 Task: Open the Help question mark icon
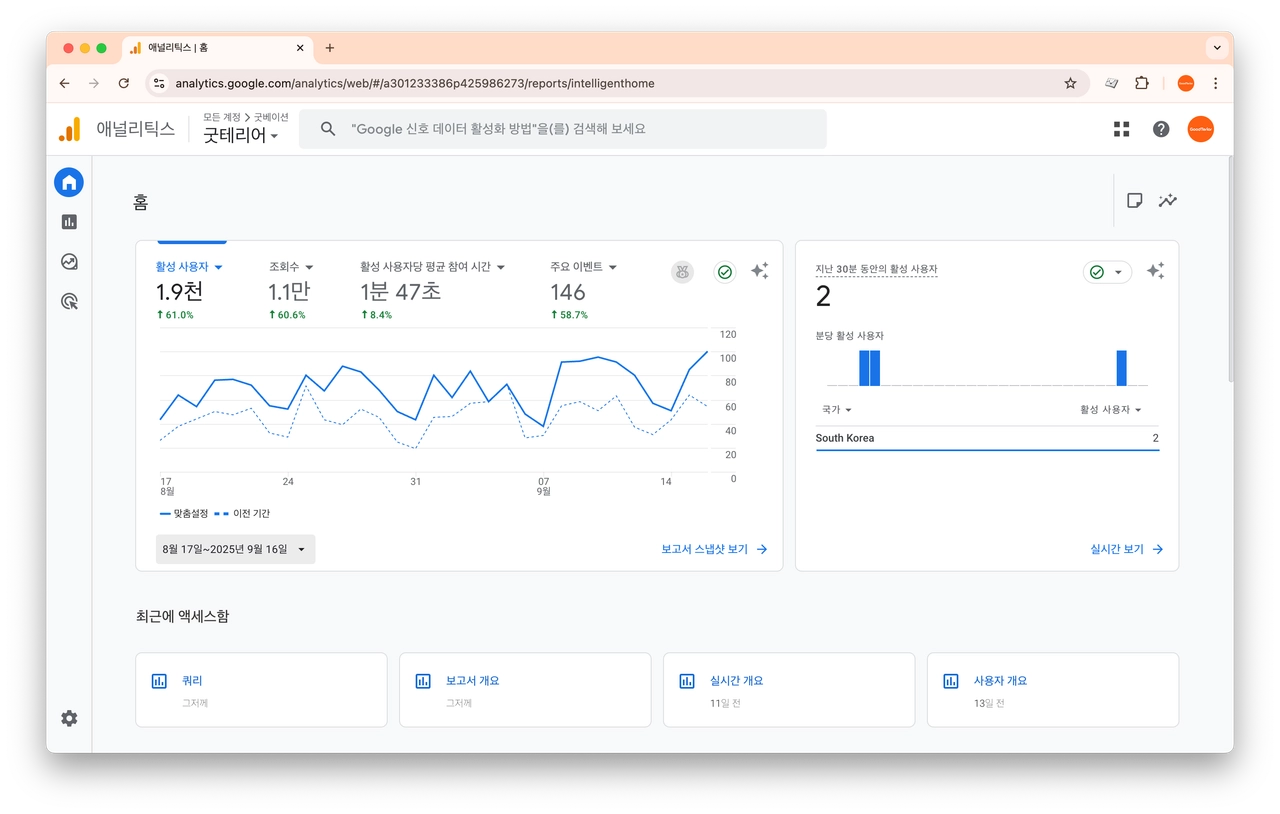pos(1160,129)
